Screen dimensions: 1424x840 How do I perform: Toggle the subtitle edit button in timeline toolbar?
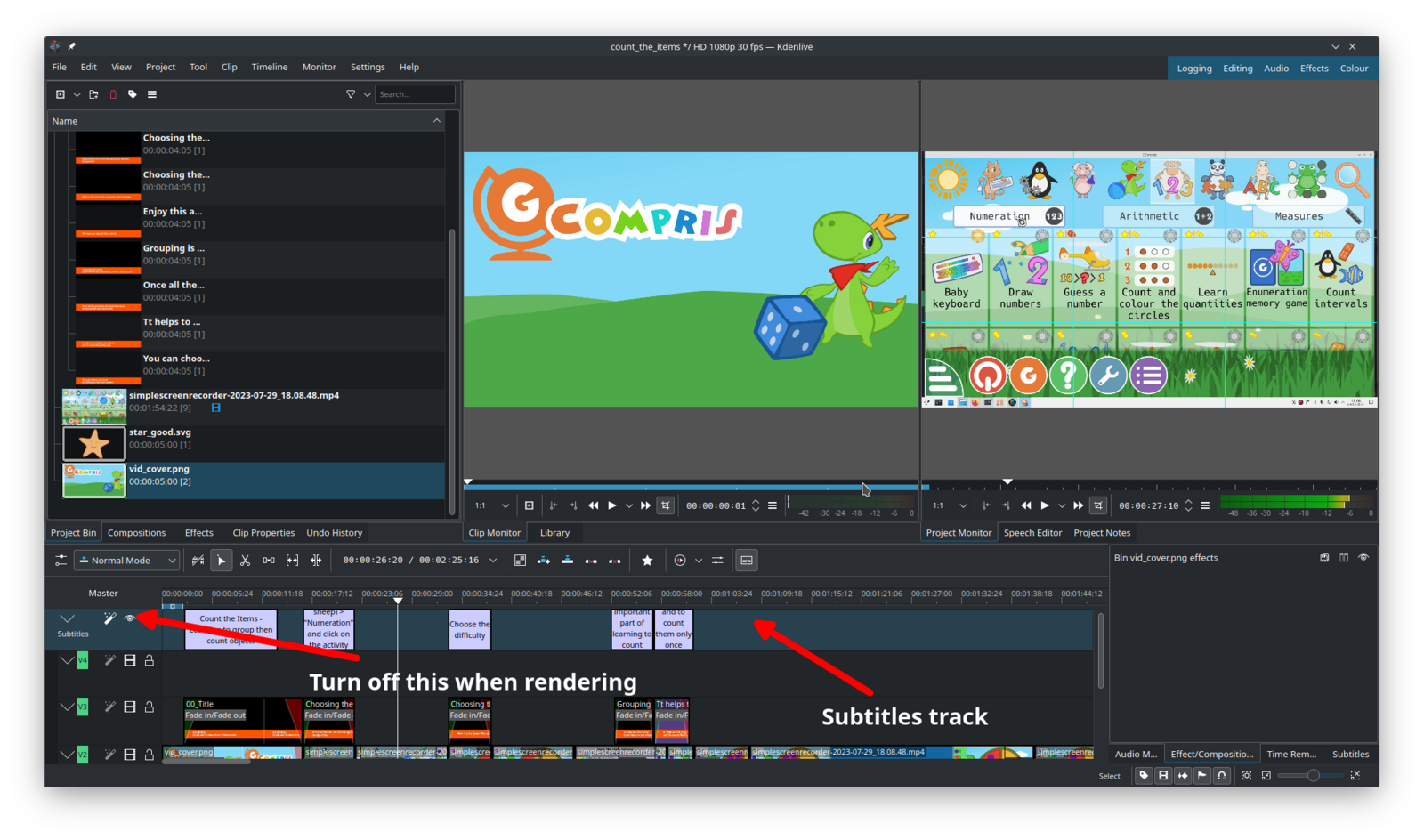pos(747,561)
